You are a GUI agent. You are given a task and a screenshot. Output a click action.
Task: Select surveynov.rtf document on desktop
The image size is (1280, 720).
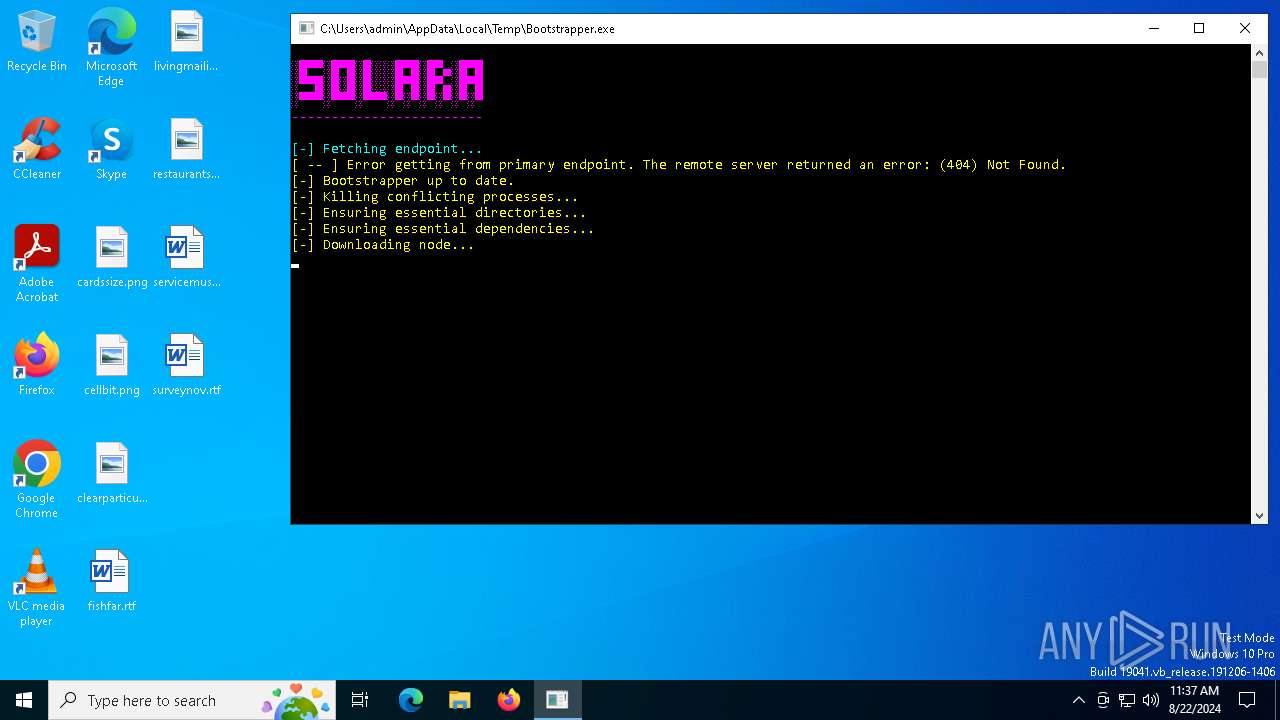[x=186, y=366]
